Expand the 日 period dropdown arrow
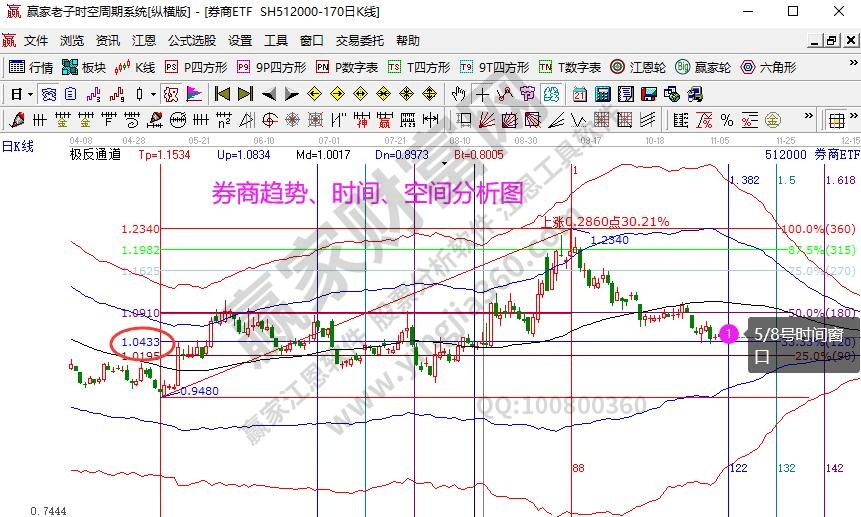Screen dimensions: 861x517 click(x=31, y=94)
